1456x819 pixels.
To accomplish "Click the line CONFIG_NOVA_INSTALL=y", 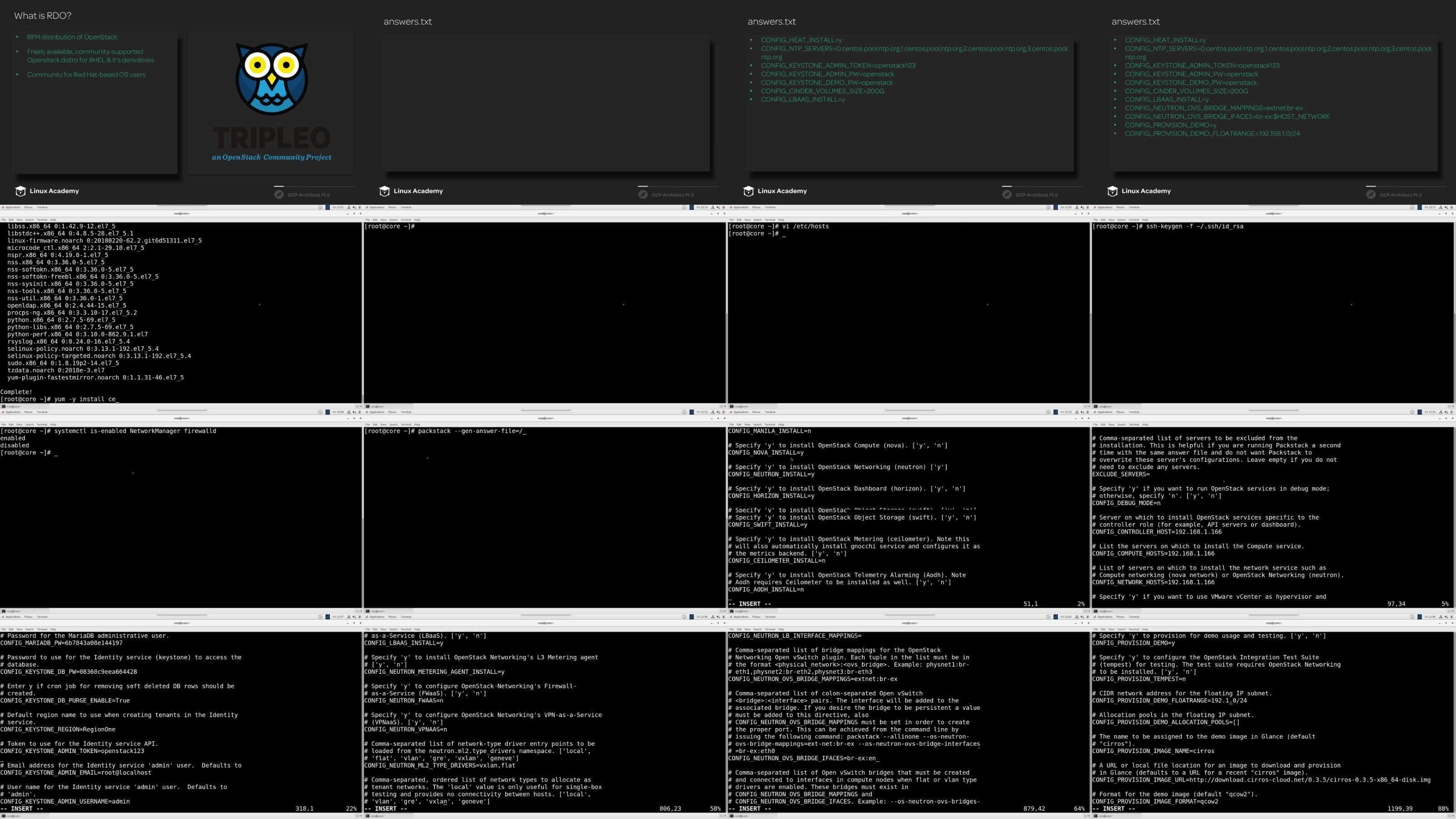I will [766, 453].
